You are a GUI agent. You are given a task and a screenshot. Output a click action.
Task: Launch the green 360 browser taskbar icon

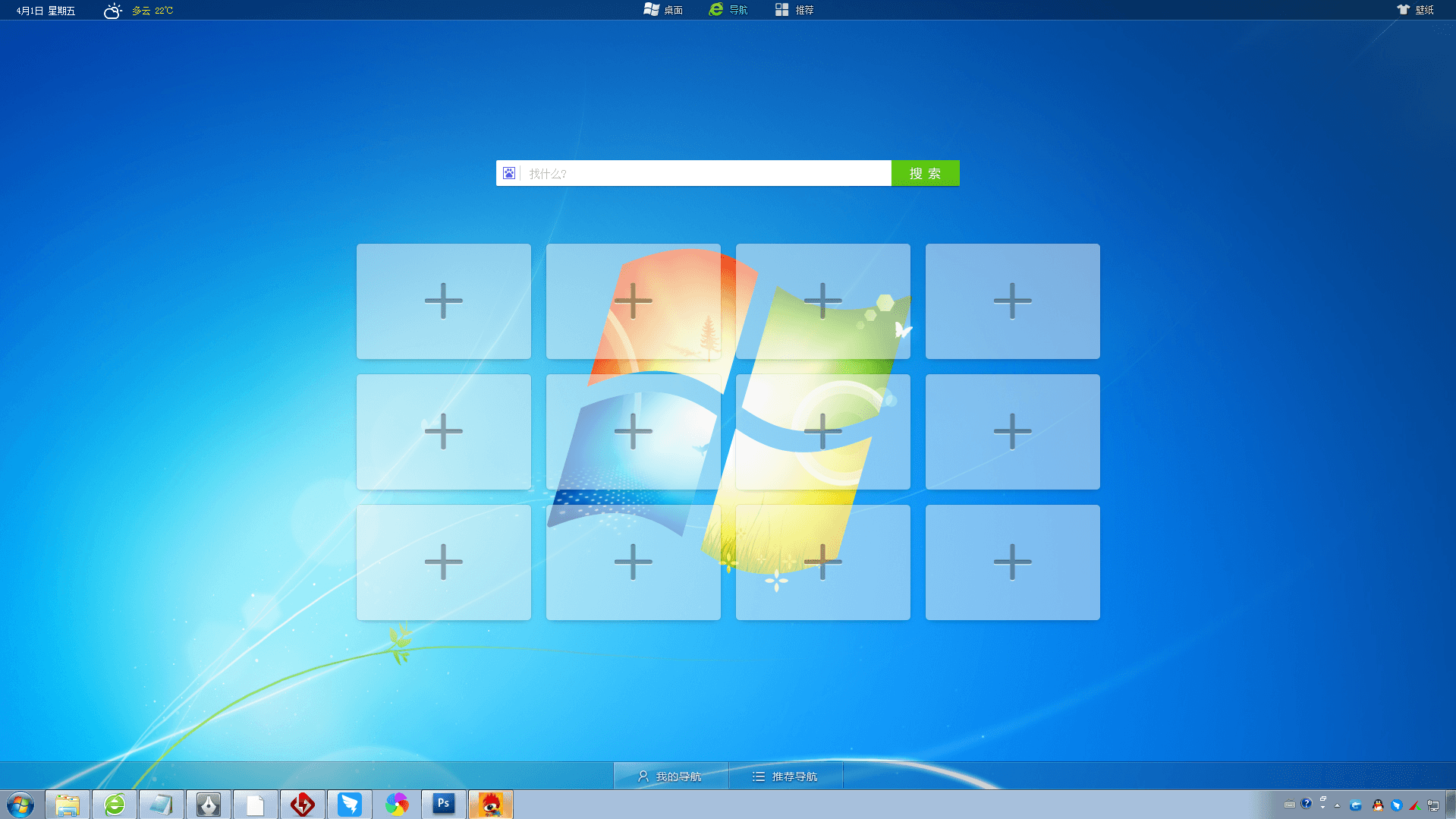coord(115,804)
